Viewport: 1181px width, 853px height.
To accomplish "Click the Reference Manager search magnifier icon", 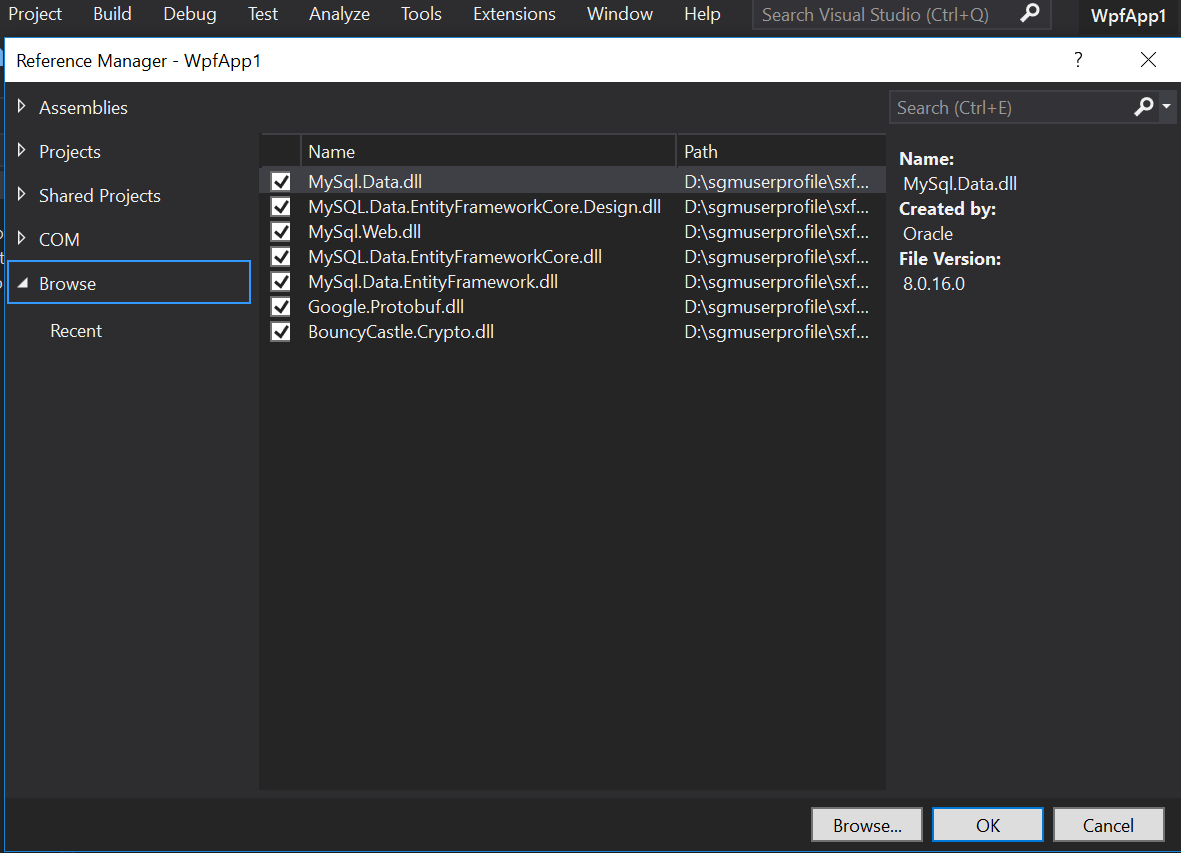I will [x=1143, y=107].
